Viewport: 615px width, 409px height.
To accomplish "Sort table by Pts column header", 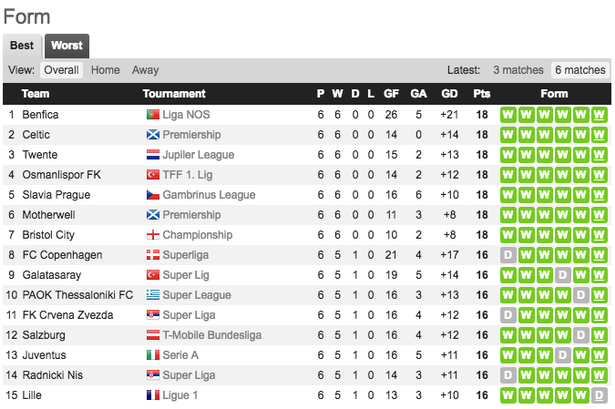I will coord(482,94).
